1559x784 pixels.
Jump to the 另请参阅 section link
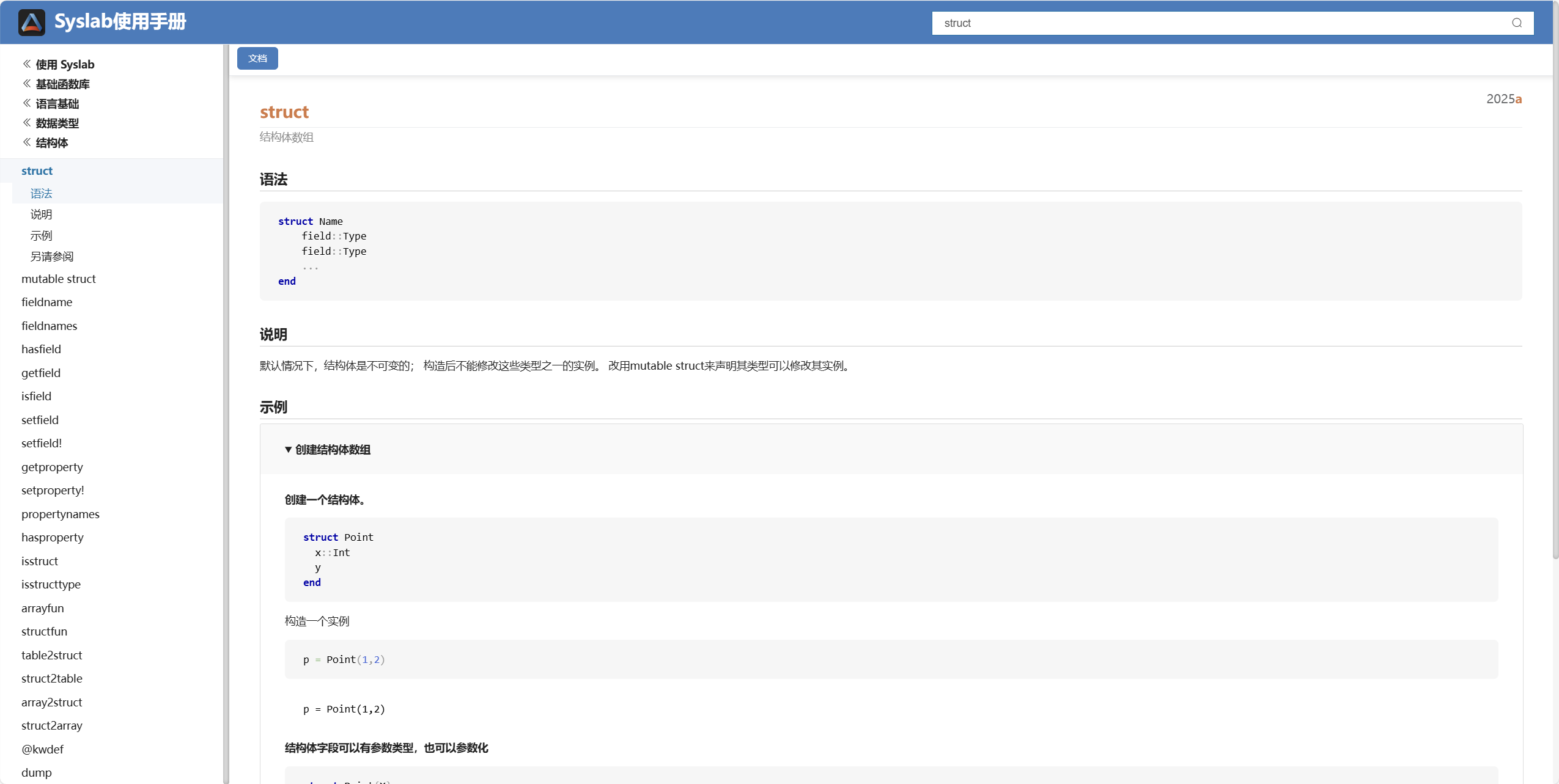(52, 257)
